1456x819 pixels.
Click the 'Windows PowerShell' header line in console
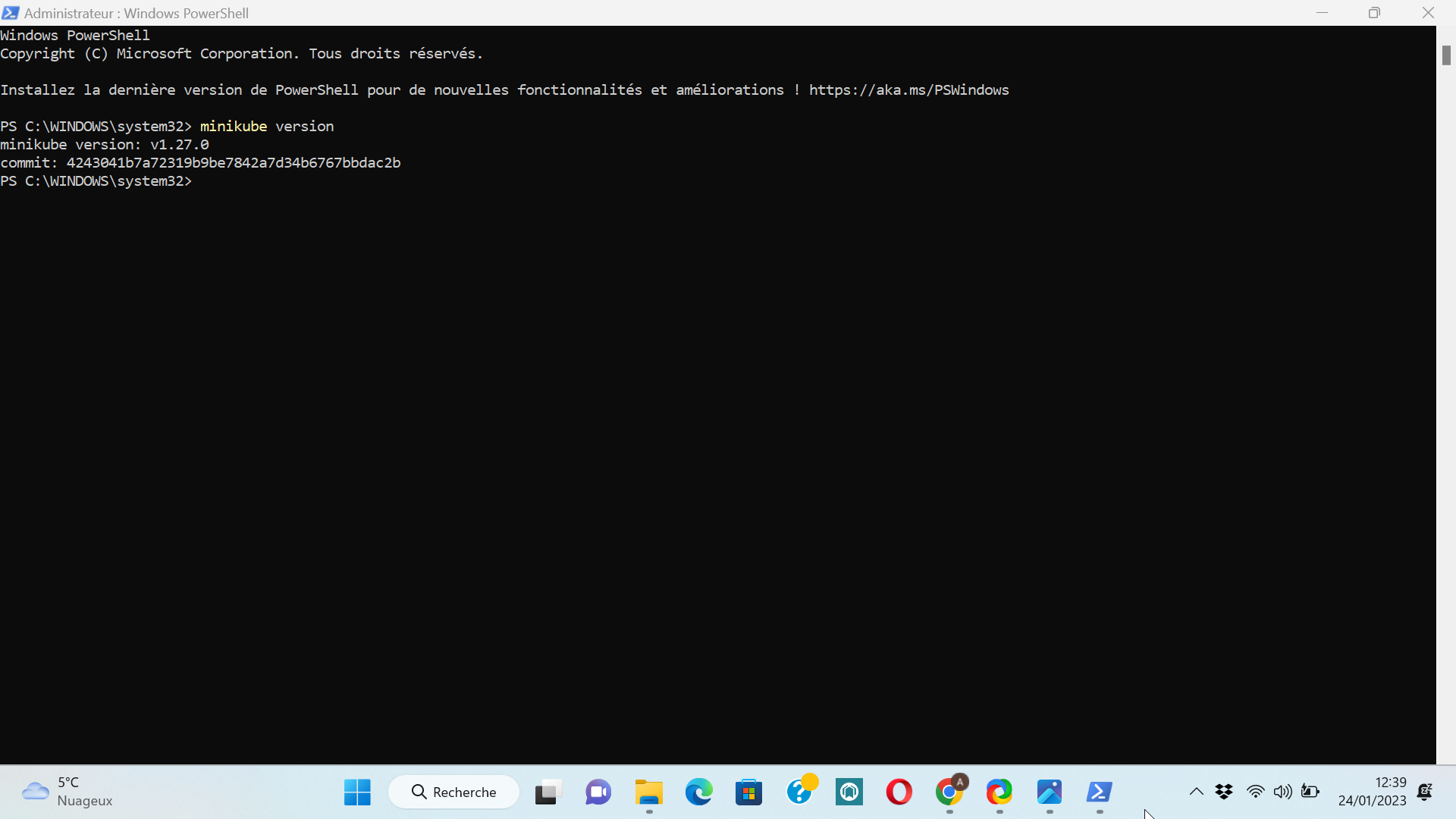coord(75,36)
